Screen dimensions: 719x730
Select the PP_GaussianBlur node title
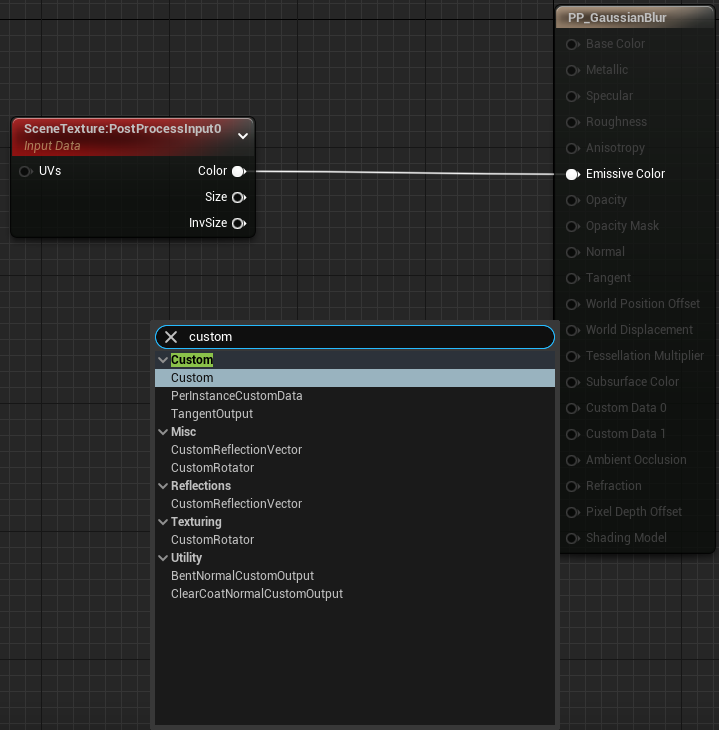click(x=617, y=18)
